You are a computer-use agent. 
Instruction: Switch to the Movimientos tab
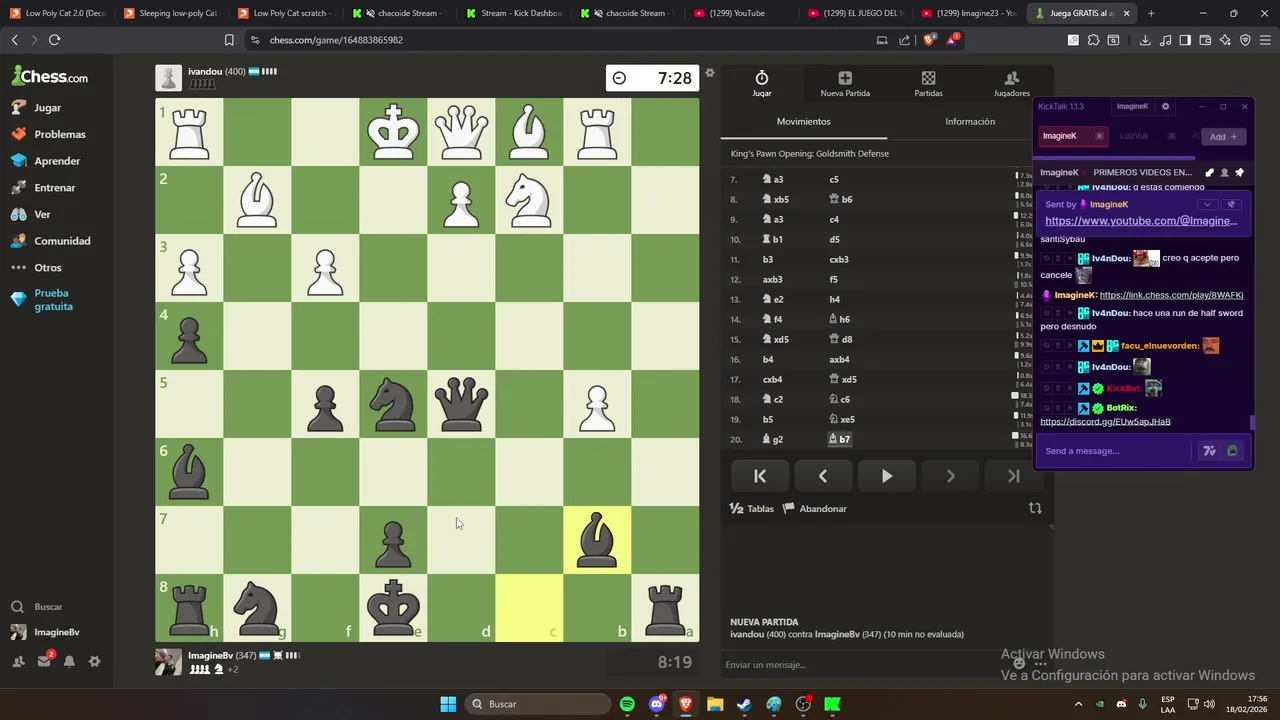(804, 122)
